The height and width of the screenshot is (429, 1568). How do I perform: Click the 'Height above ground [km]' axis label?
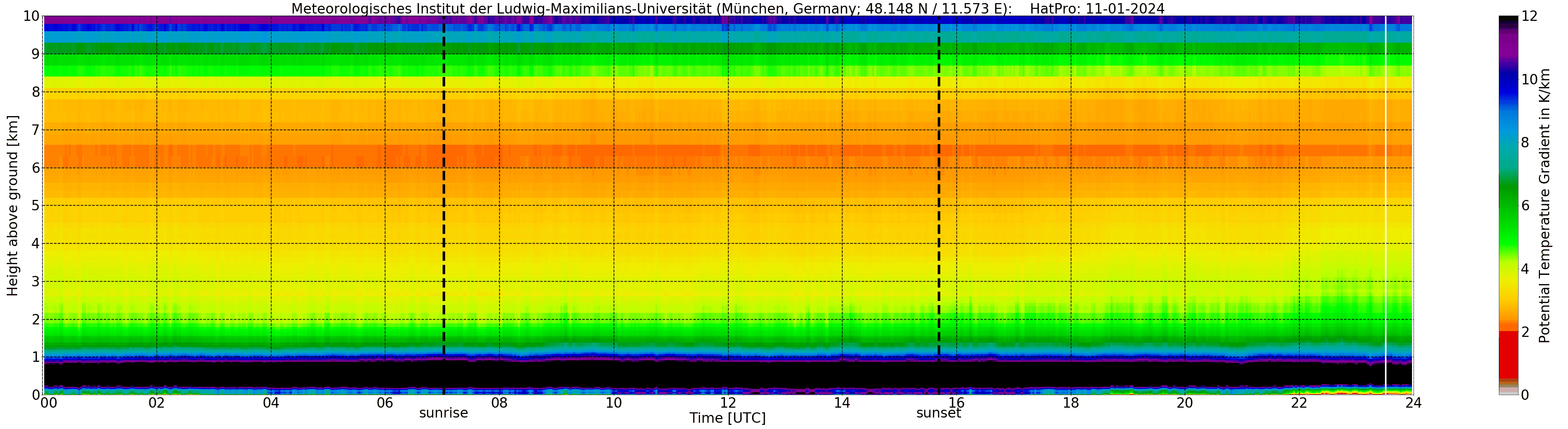[x=13, y=205]
